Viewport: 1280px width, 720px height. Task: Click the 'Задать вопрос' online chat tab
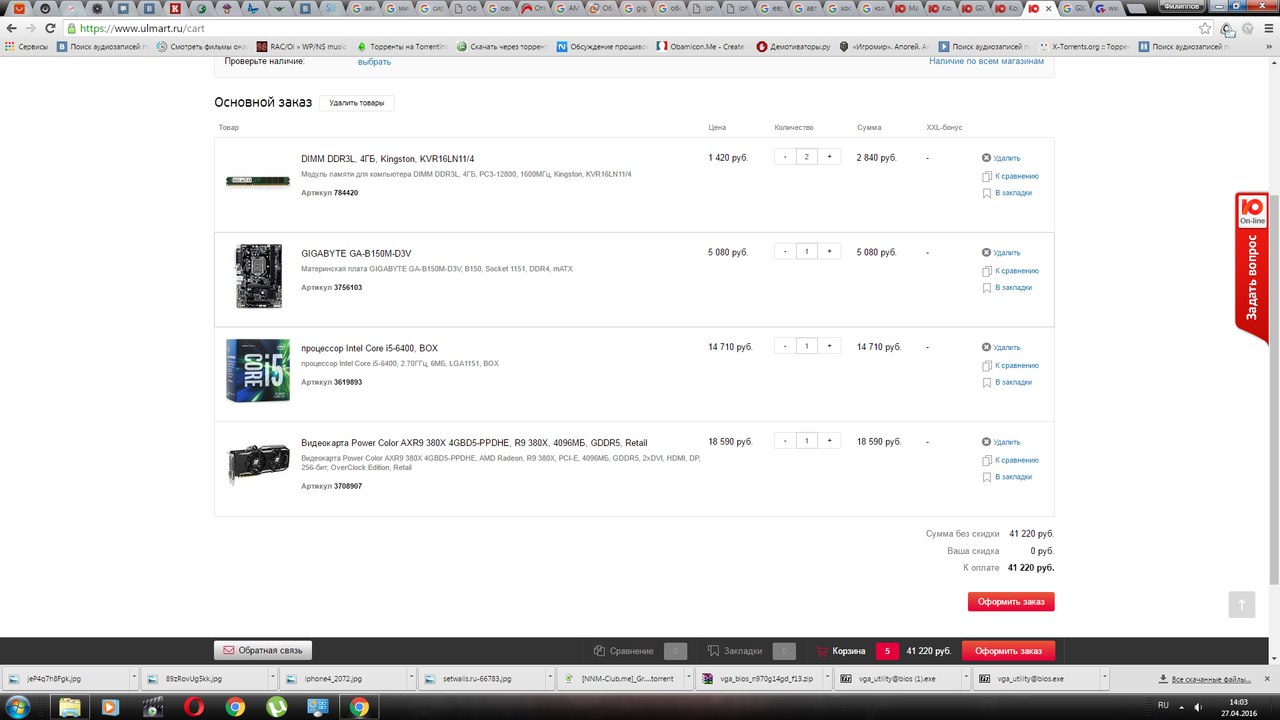coord(1251,268)
